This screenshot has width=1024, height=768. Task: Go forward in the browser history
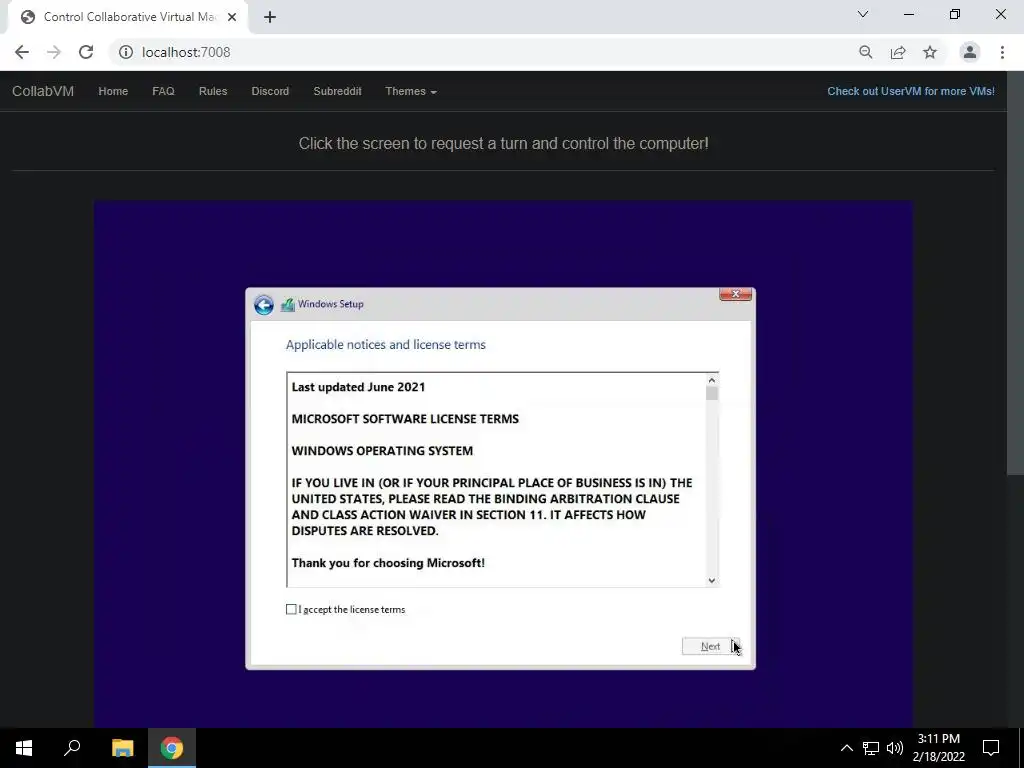54,52
